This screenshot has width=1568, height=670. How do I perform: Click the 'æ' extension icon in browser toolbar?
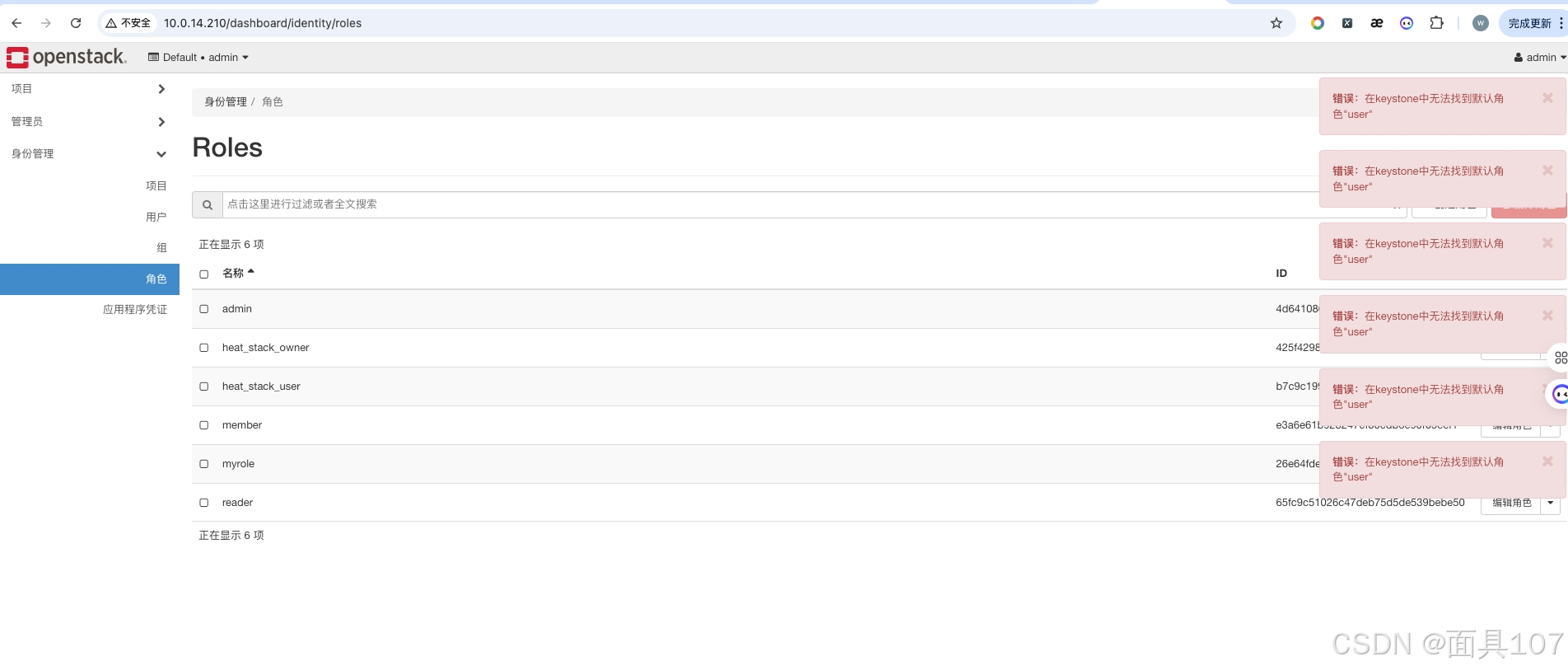1376,23
